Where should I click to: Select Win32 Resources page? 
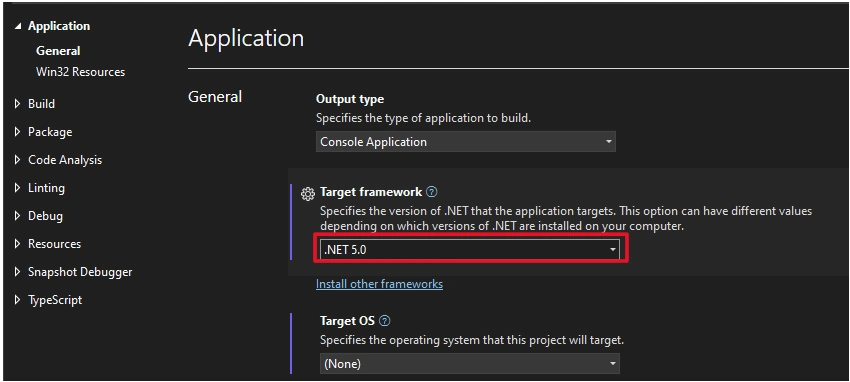[x=80, y=72]
